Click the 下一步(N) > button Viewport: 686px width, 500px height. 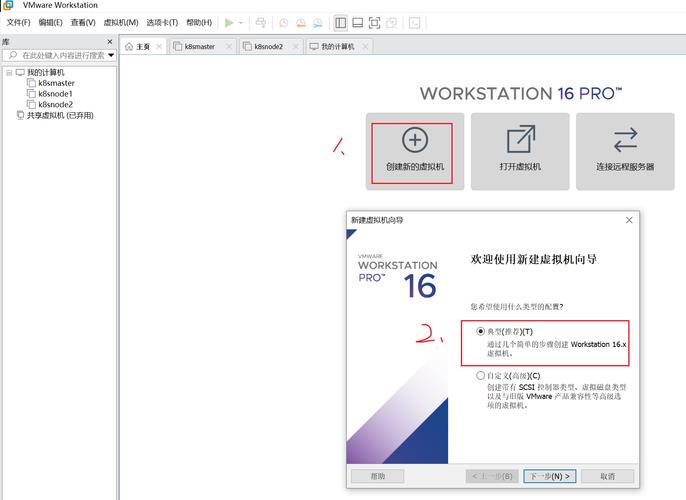[x=550, y=476]
